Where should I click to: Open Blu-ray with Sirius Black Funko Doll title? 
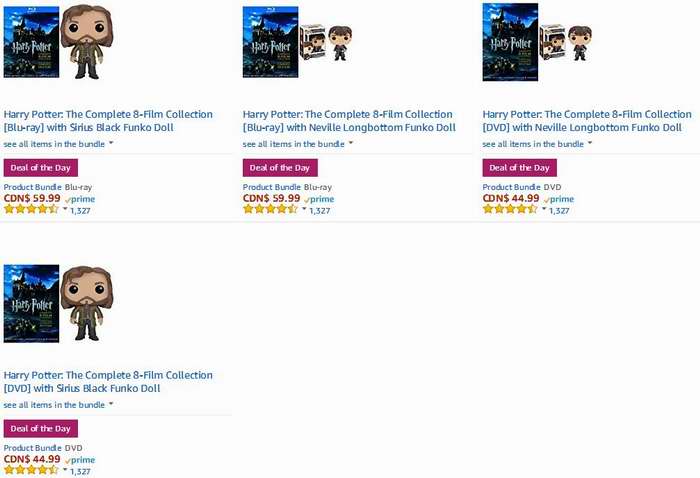click(x=108, y=121)
